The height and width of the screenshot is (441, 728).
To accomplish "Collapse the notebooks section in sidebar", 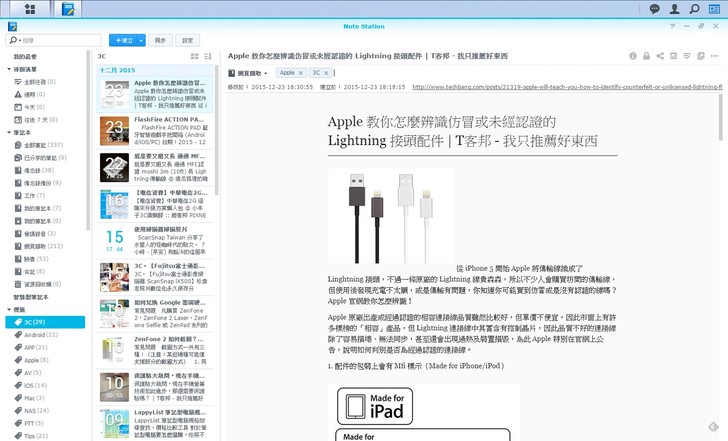I will (9, 132).
